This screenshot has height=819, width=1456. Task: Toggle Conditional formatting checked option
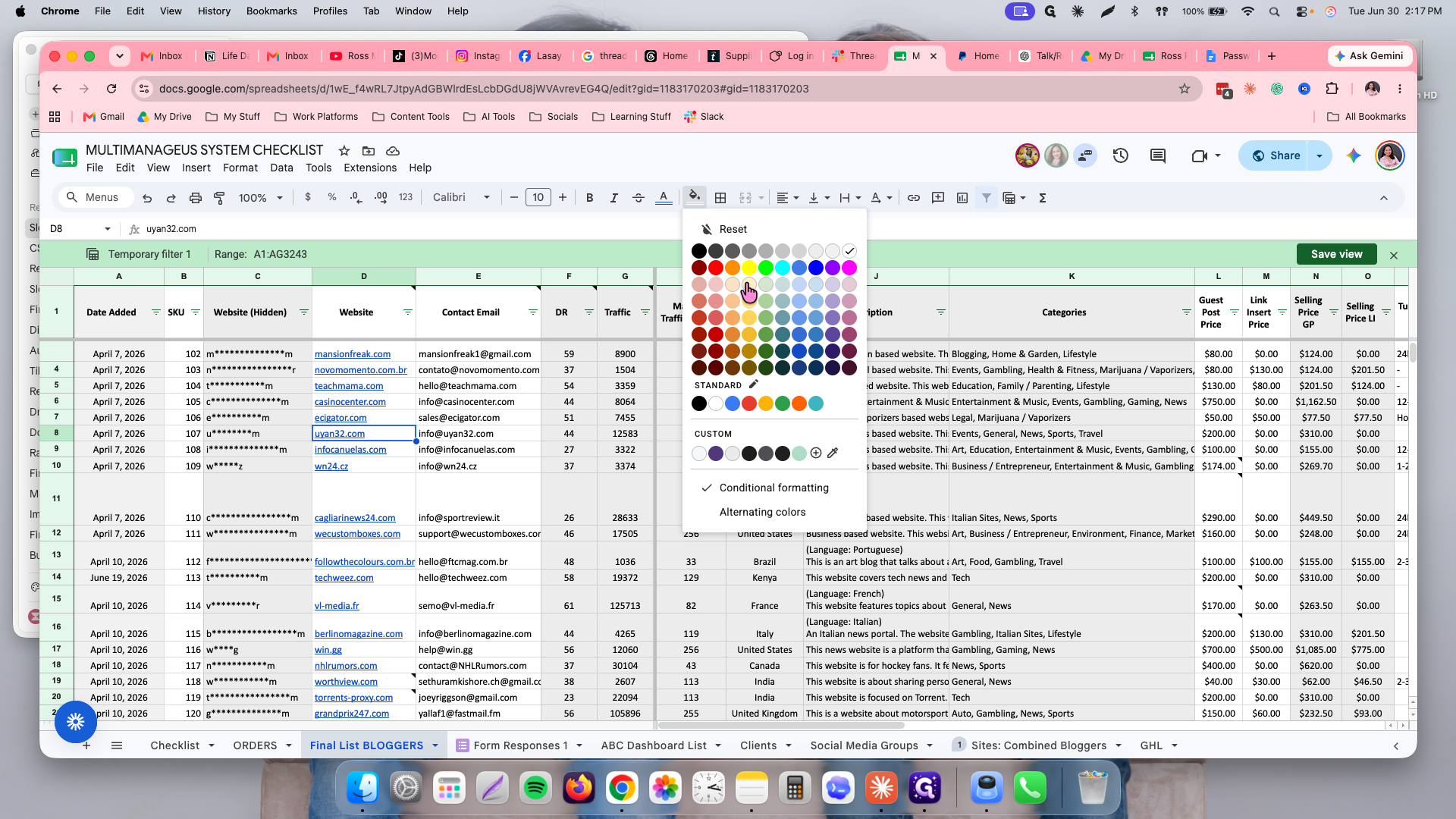773,488
